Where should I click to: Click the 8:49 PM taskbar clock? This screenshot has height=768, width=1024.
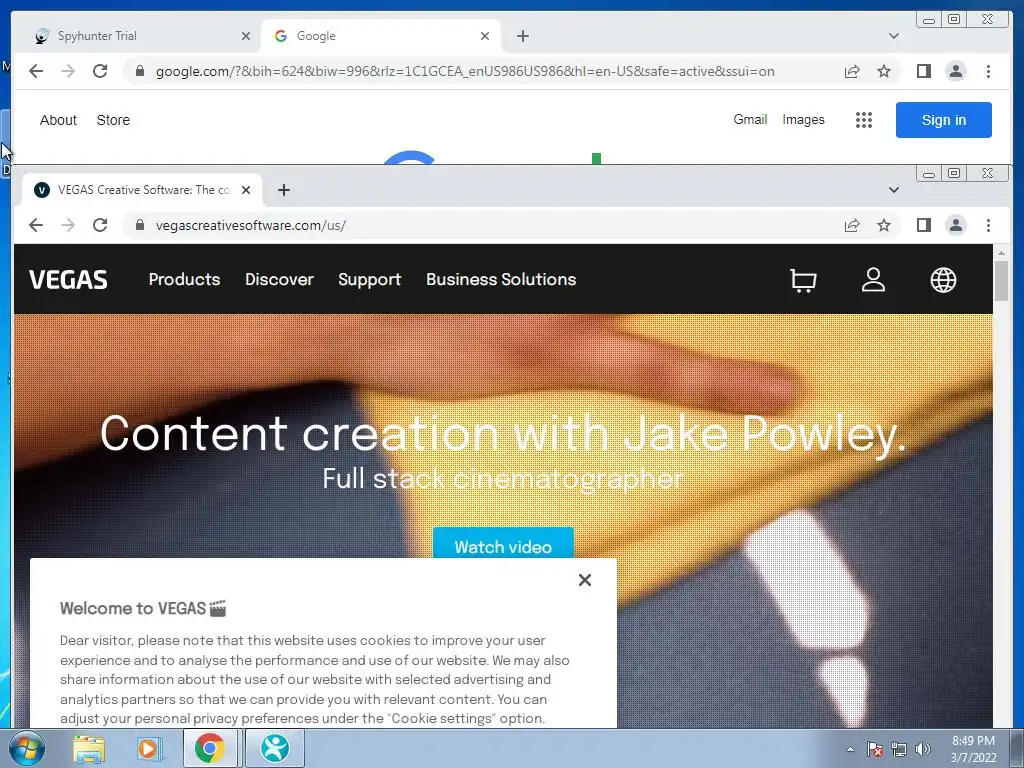pos(973,749)
